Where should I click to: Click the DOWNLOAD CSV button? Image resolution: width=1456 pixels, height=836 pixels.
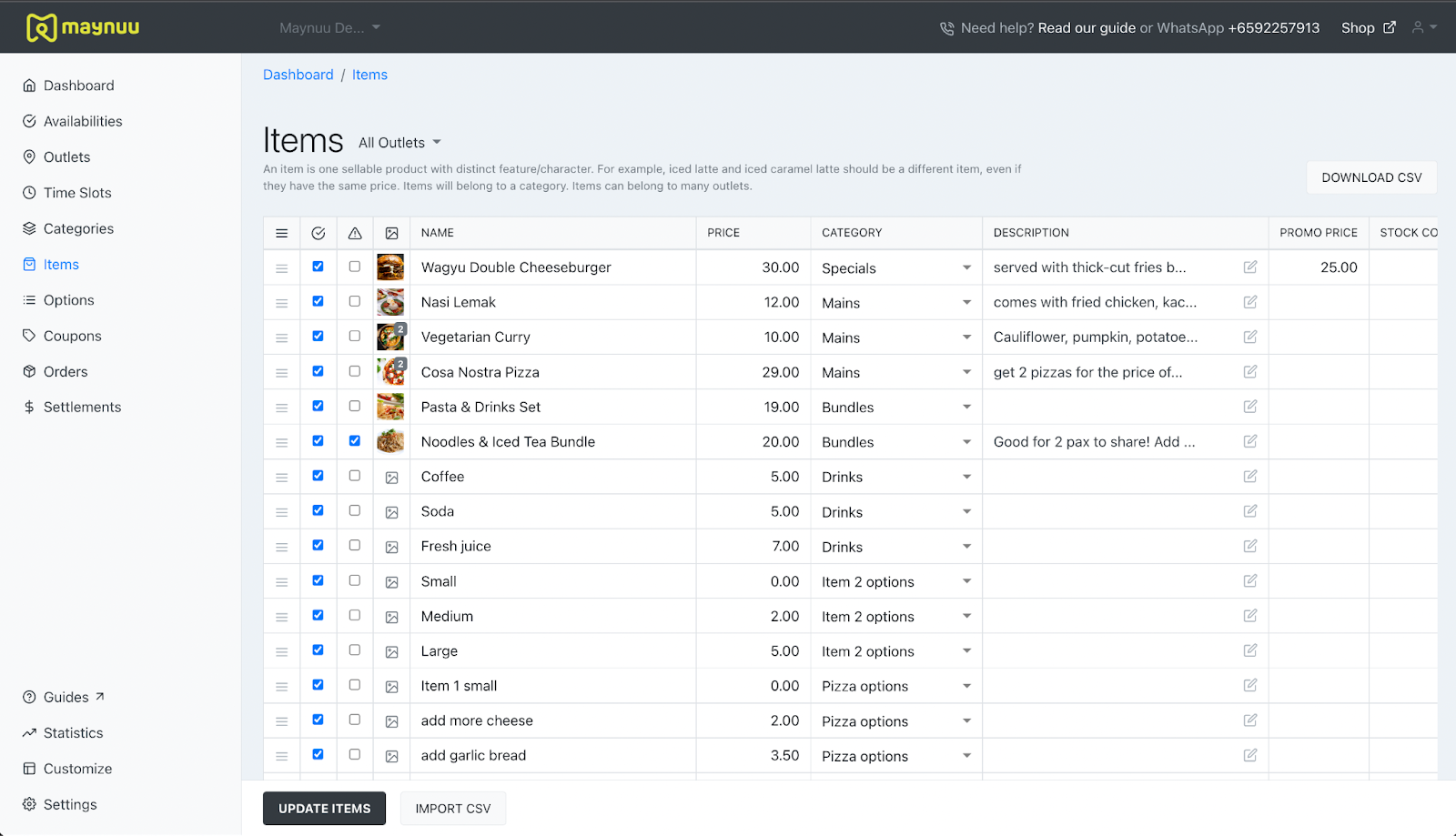(1371, 177)
